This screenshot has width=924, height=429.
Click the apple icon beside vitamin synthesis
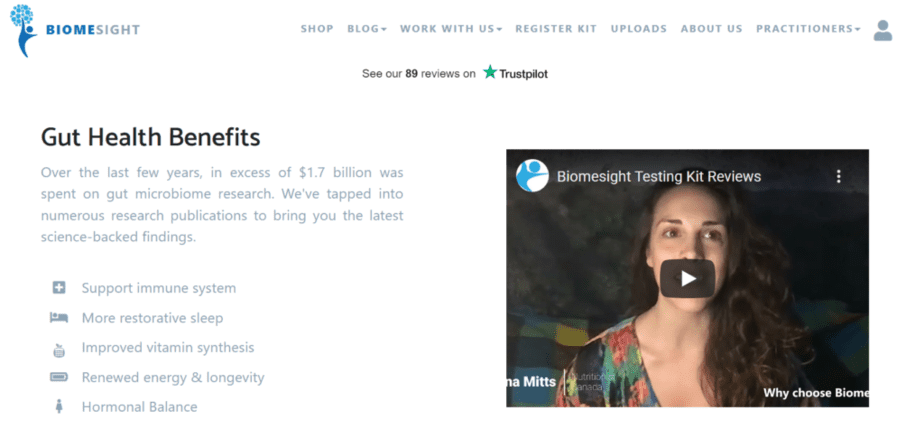click(59, 349)
